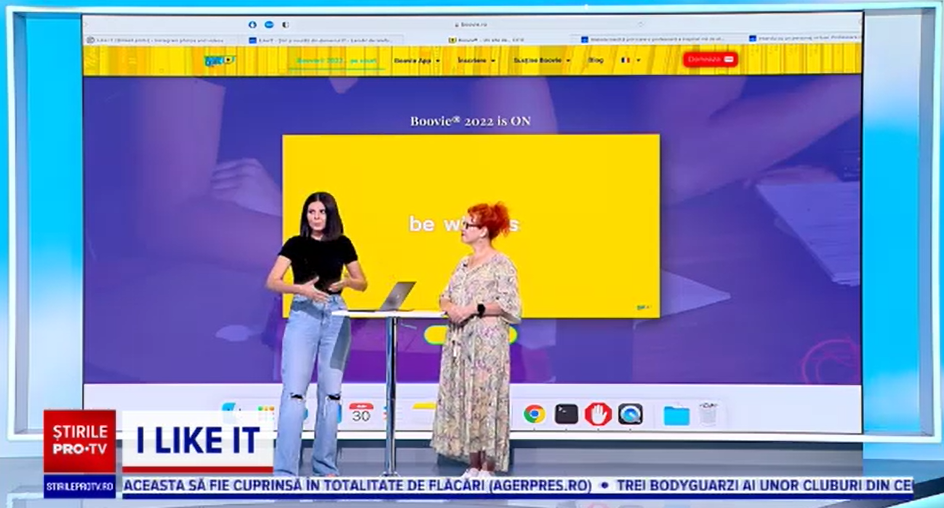Image resolution: width=944 pixels, height=508 pixels.
Task: Open the French flag language selector
Action: click(630, 60)
